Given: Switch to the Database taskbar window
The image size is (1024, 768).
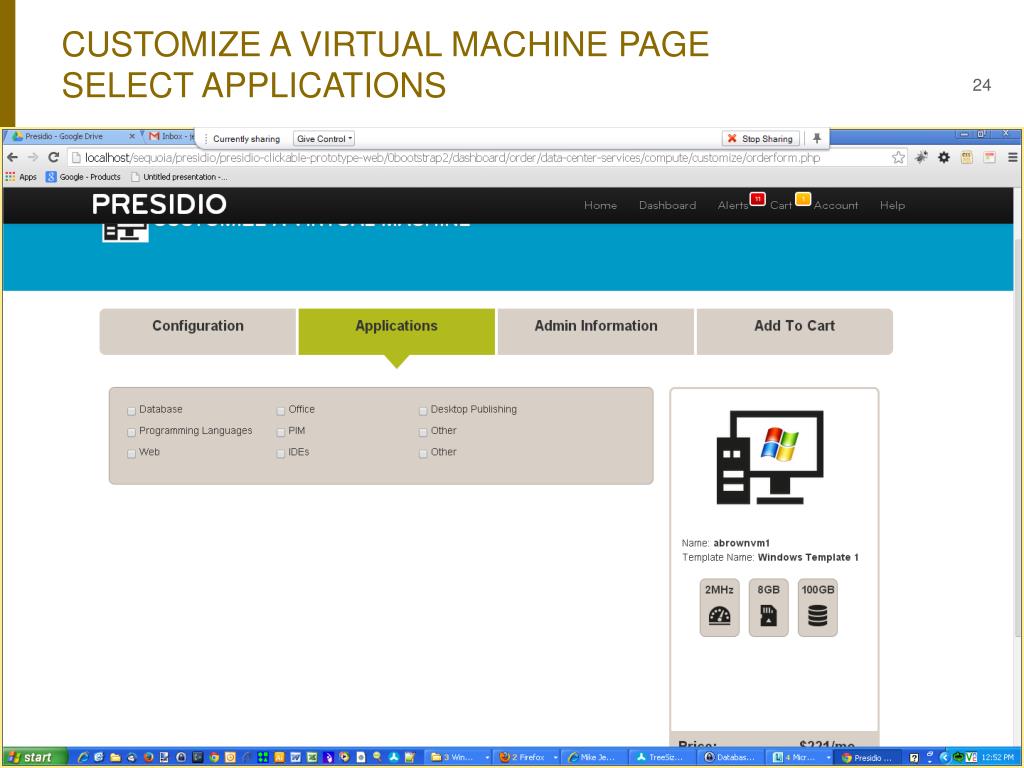Looking at the screenshot, I should (731, 758).
